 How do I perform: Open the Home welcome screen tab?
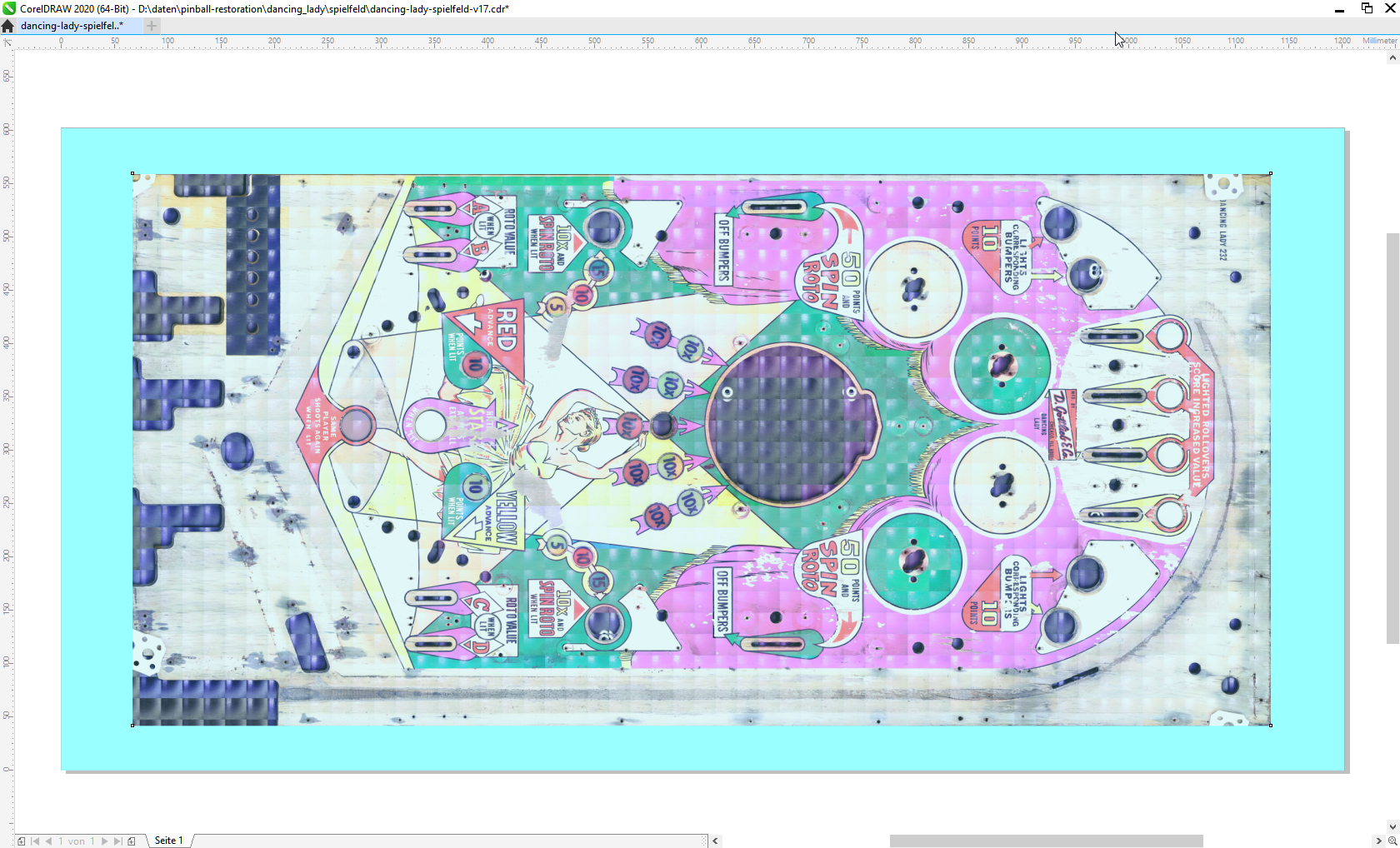click(7, 26)
